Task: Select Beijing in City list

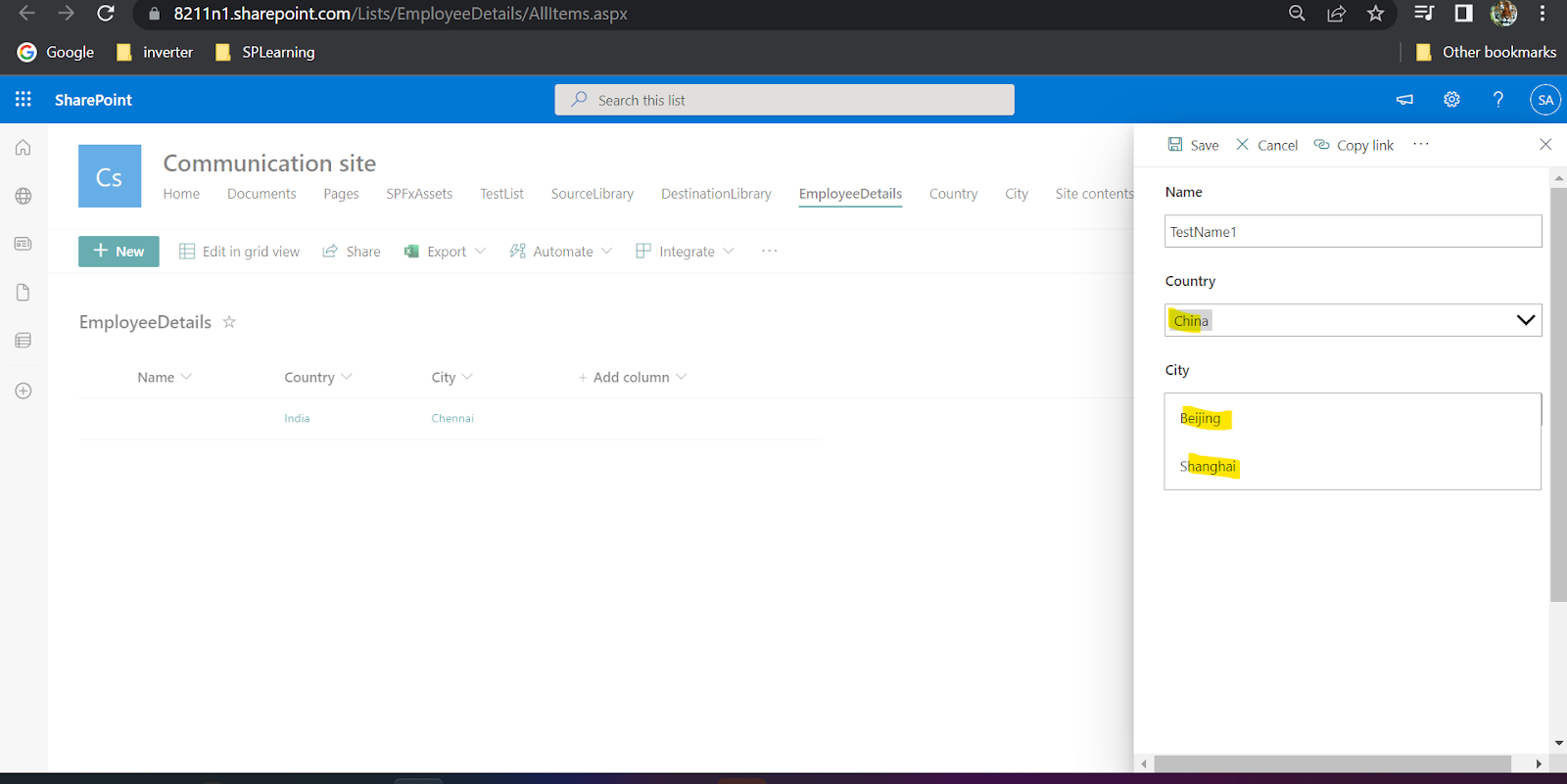Action: click(x=1353, y=418)
